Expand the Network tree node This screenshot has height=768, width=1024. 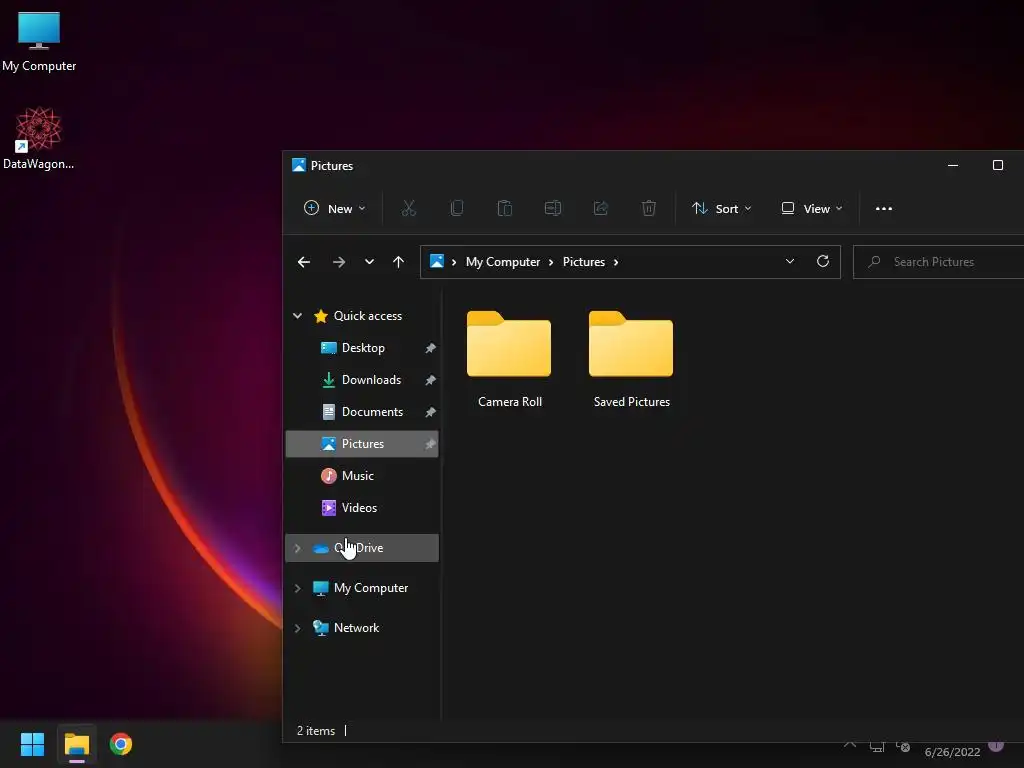[297, 628]
